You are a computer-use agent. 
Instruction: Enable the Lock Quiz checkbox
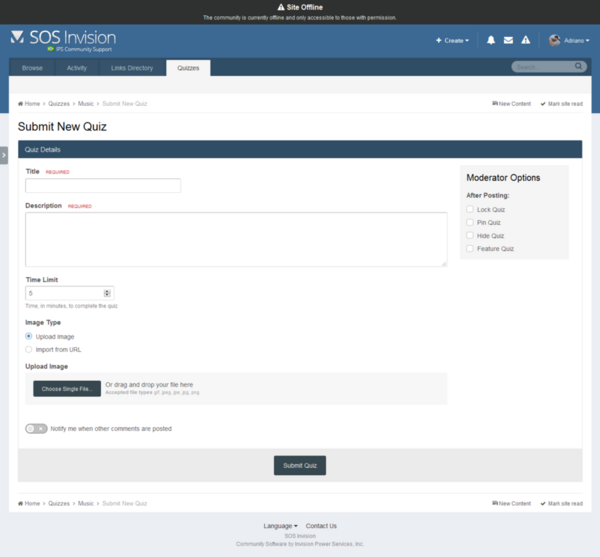pos(470,210)
